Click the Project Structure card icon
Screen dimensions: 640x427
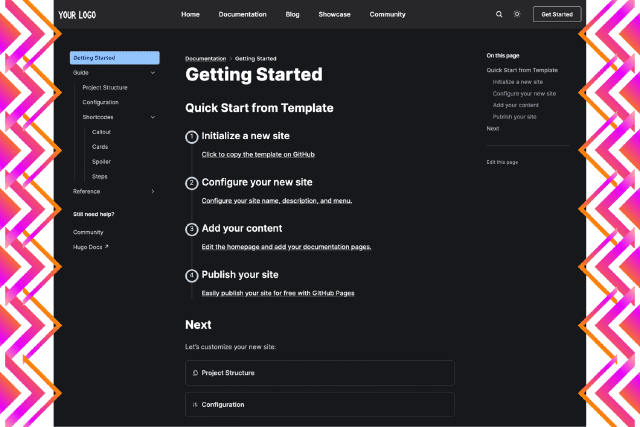pyautogui.click(x=195, y=373)
